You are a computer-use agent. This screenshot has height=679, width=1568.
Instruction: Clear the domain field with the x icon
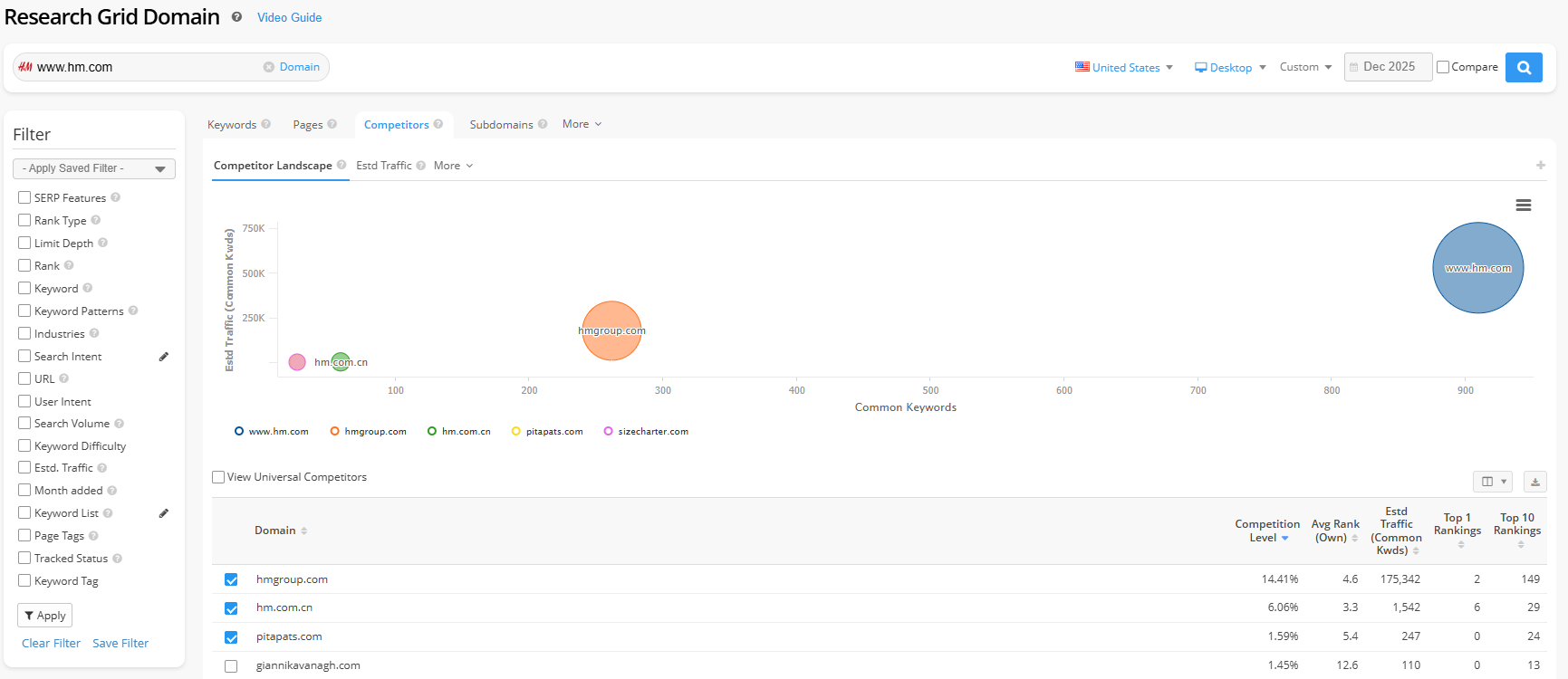pos(269,67)
